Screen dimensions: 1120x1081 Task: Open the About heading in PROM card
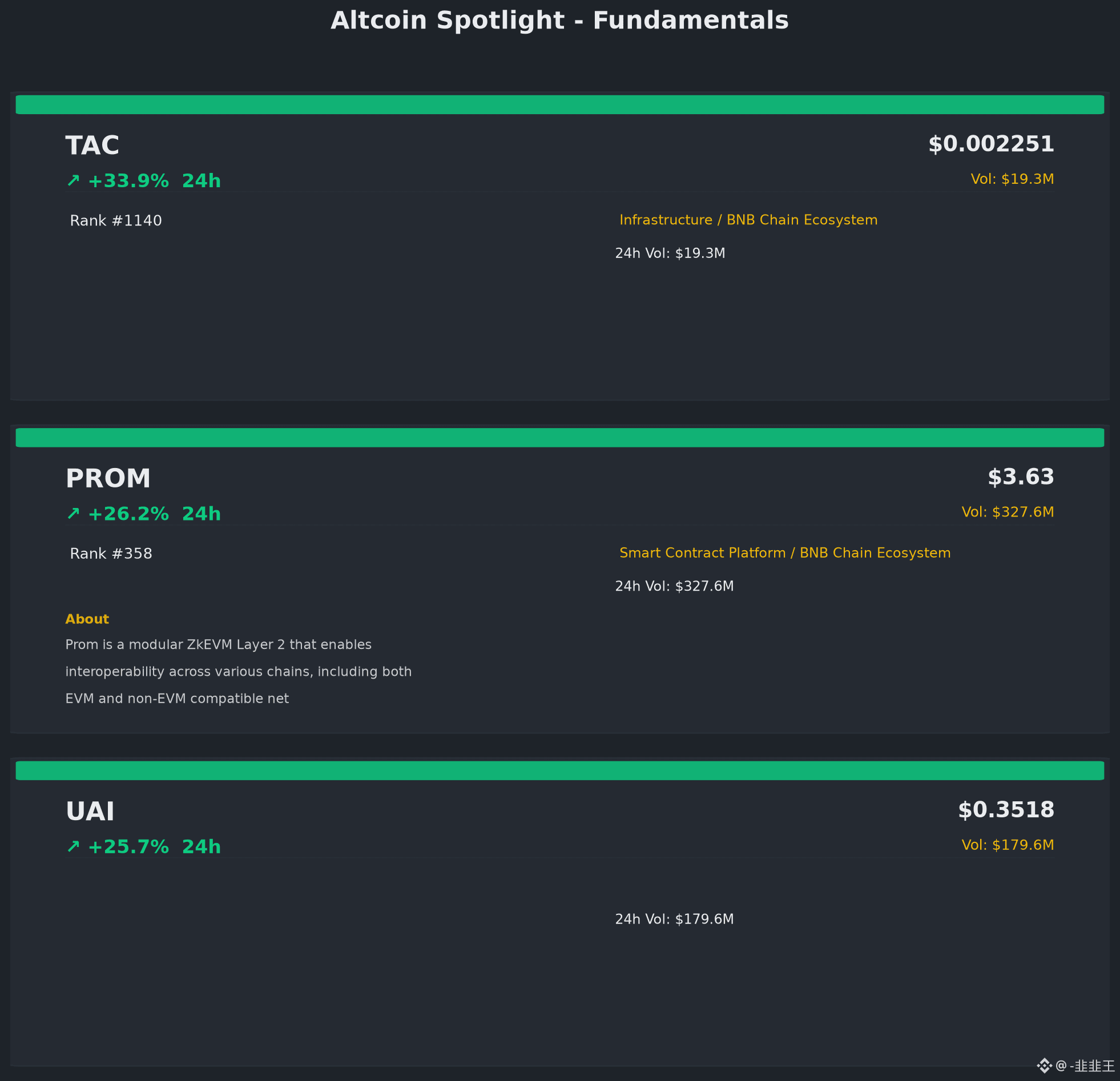click(x=87, y=619)
